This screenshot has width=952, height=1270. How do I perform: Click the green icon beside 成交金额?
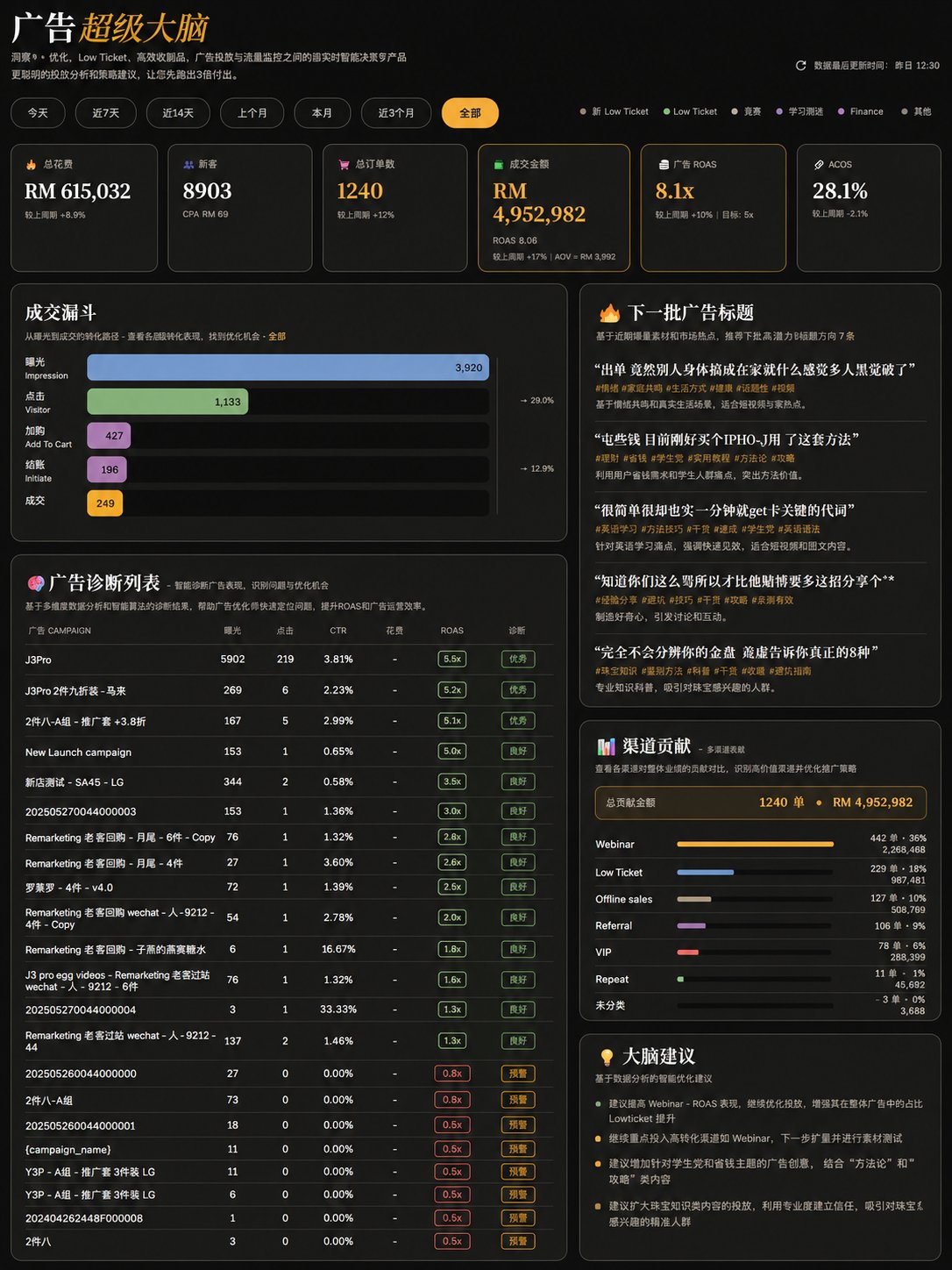[x=498, y=164]
